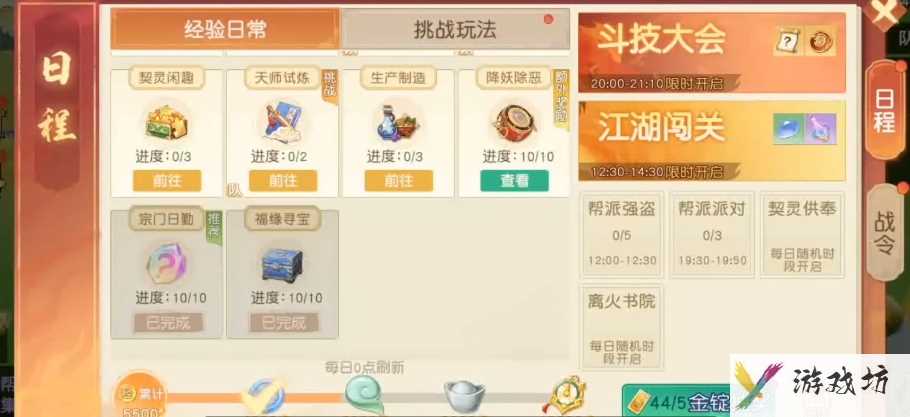Click the 契灵闲趣 treasure pile icon
910x417 pixels.
coord(167,122)
